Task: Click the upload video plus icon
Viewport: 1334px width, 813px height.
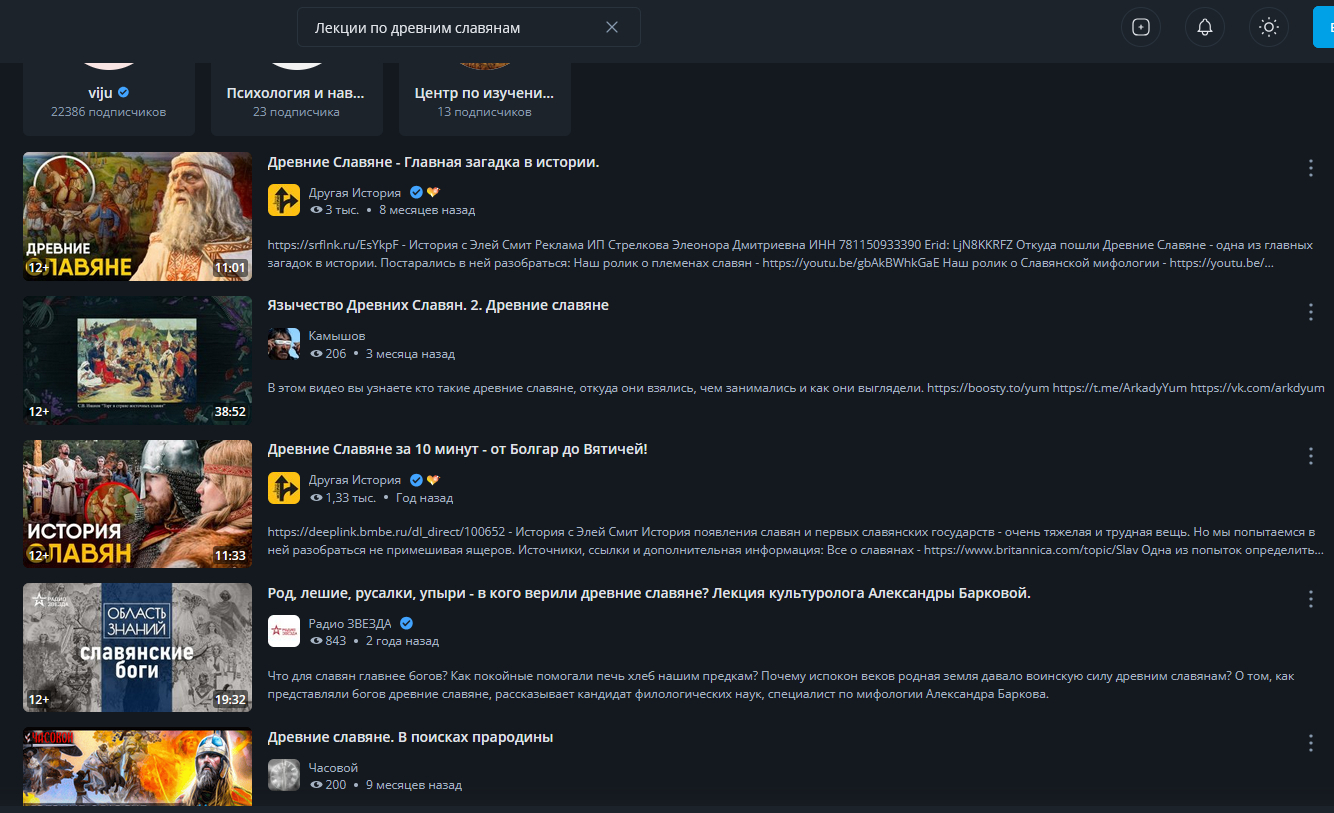Action: [x=1141, y=27]
